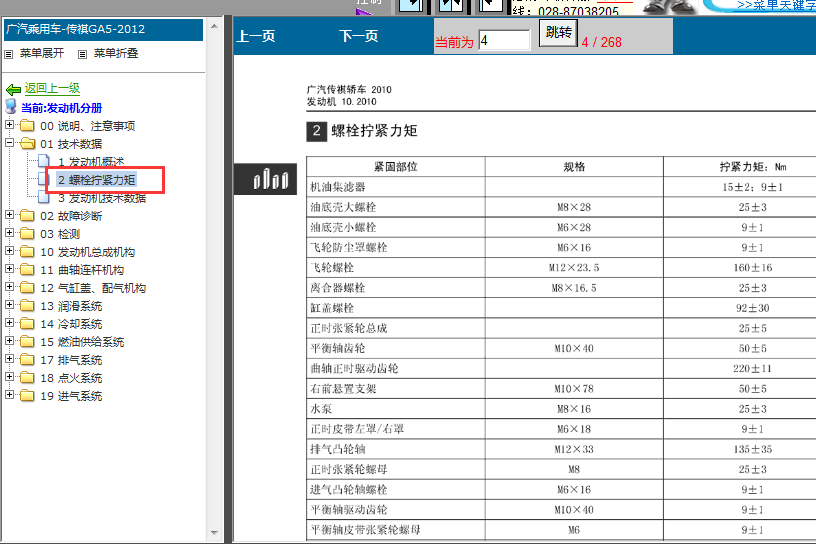Click torque value 160±16
Screen dimensions: 816x544
tap(753, 268)
